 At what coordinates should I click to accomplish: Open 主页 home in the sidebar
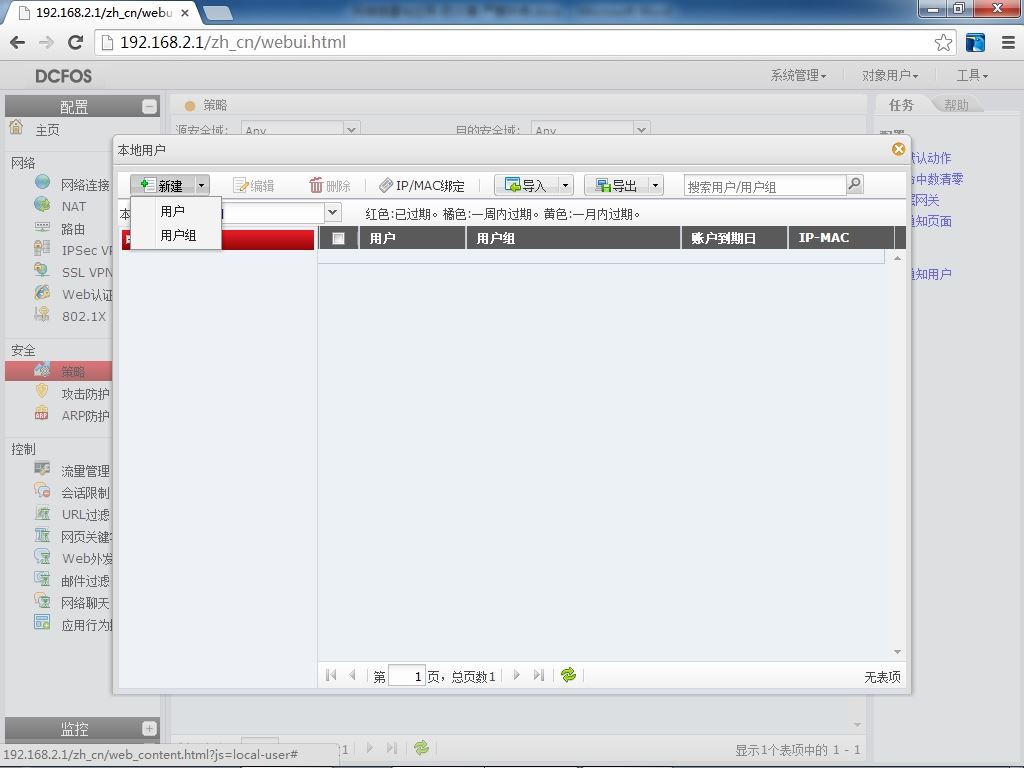[x=47, y=130]
